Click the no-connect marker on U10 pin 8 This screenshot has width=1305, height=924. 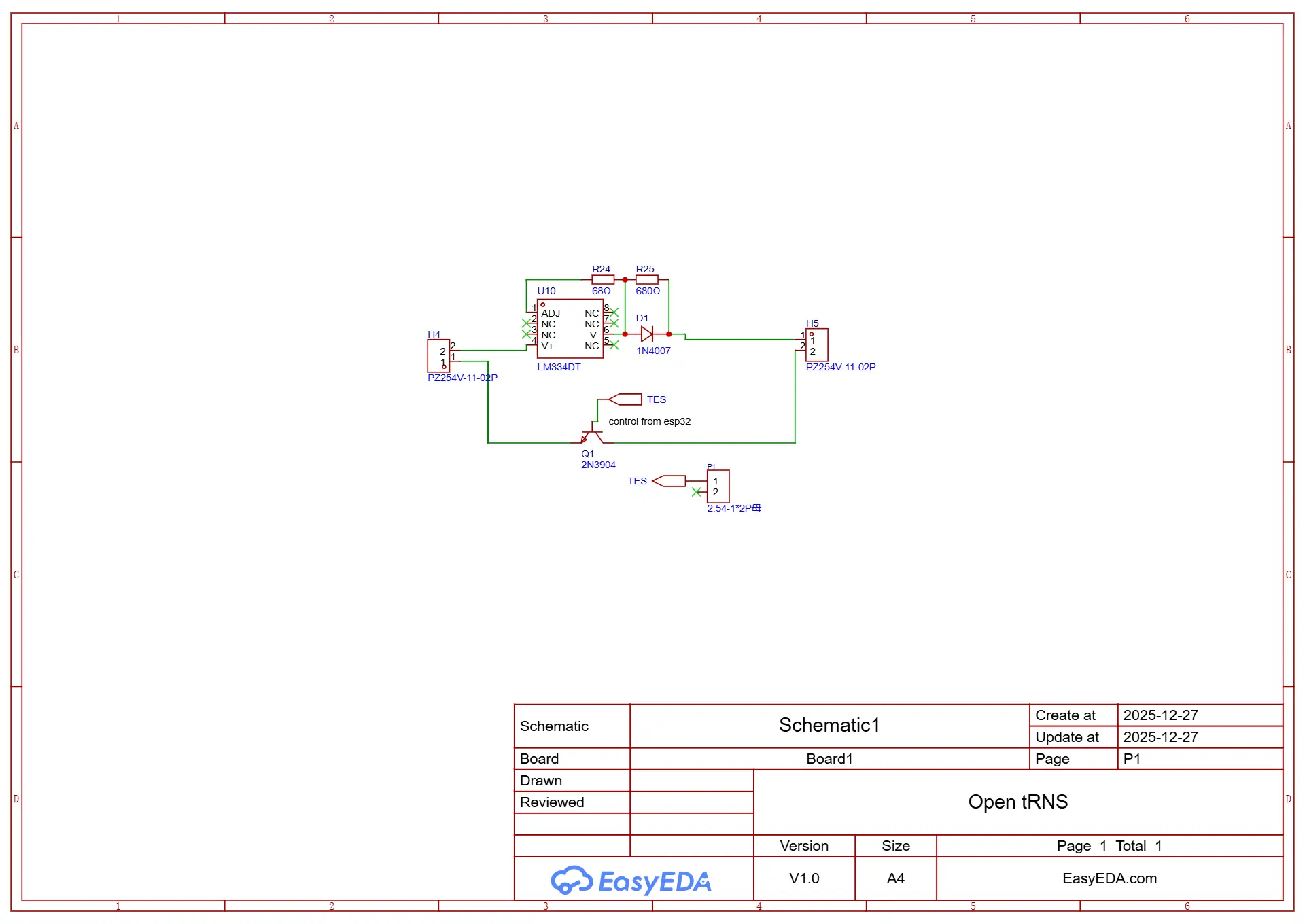[614, 313]
